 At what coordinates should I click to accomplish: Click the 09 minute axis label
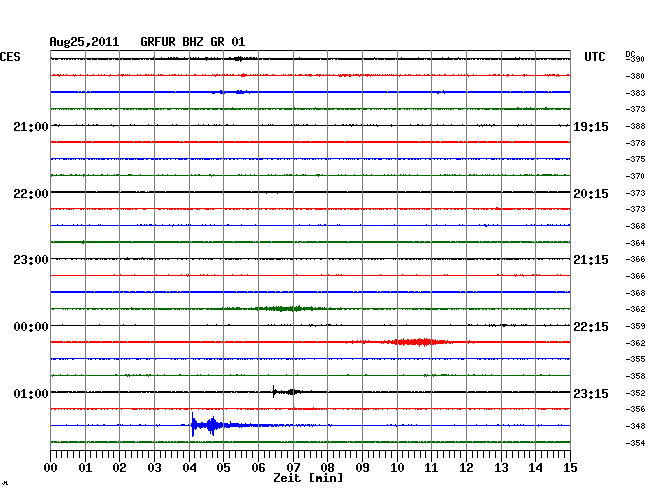click(x=362, y=468)
